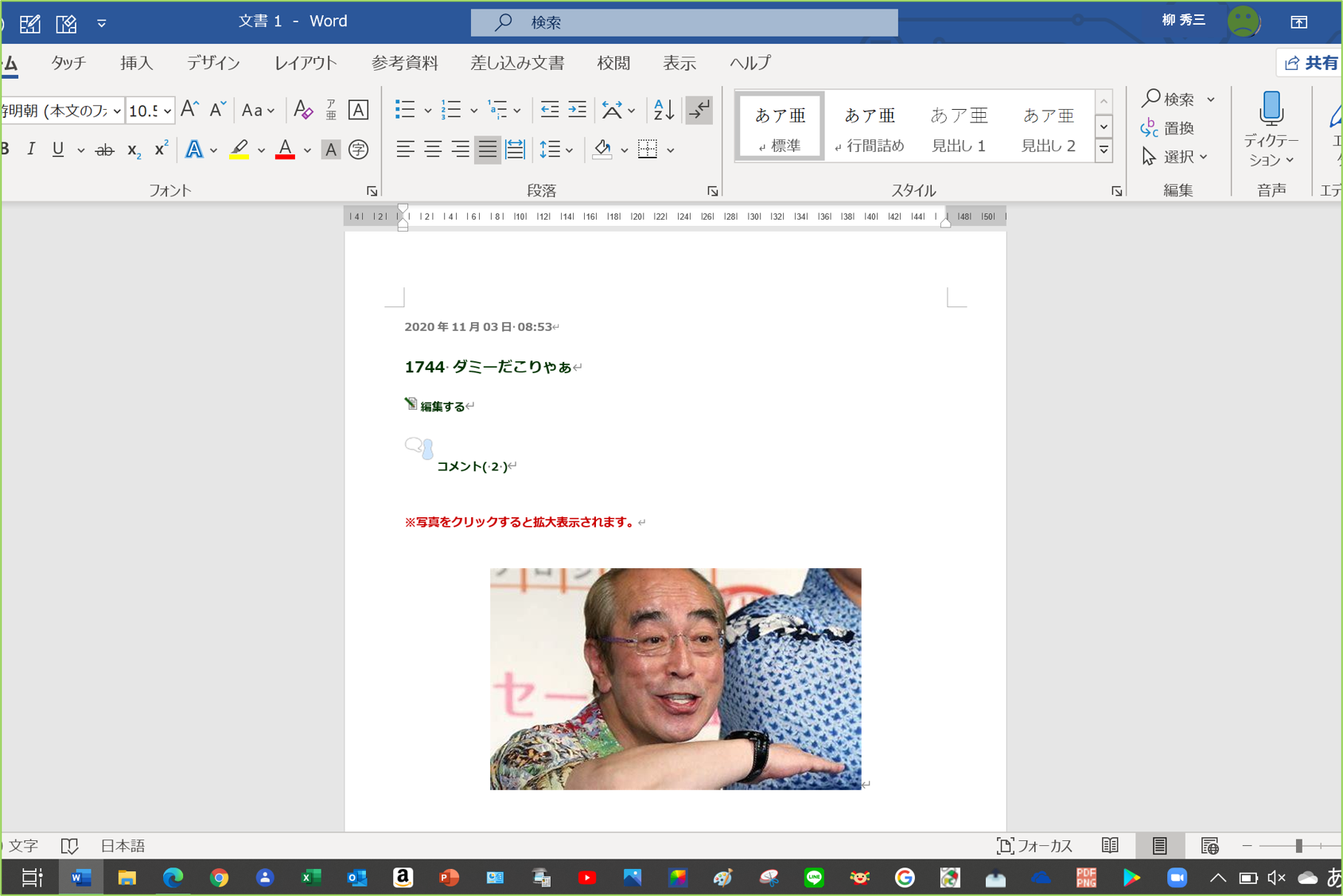Open the Select dropdown in Editing
Image resolution: width=1343 pixels, height=896 pixels.
coord(1175,157)
